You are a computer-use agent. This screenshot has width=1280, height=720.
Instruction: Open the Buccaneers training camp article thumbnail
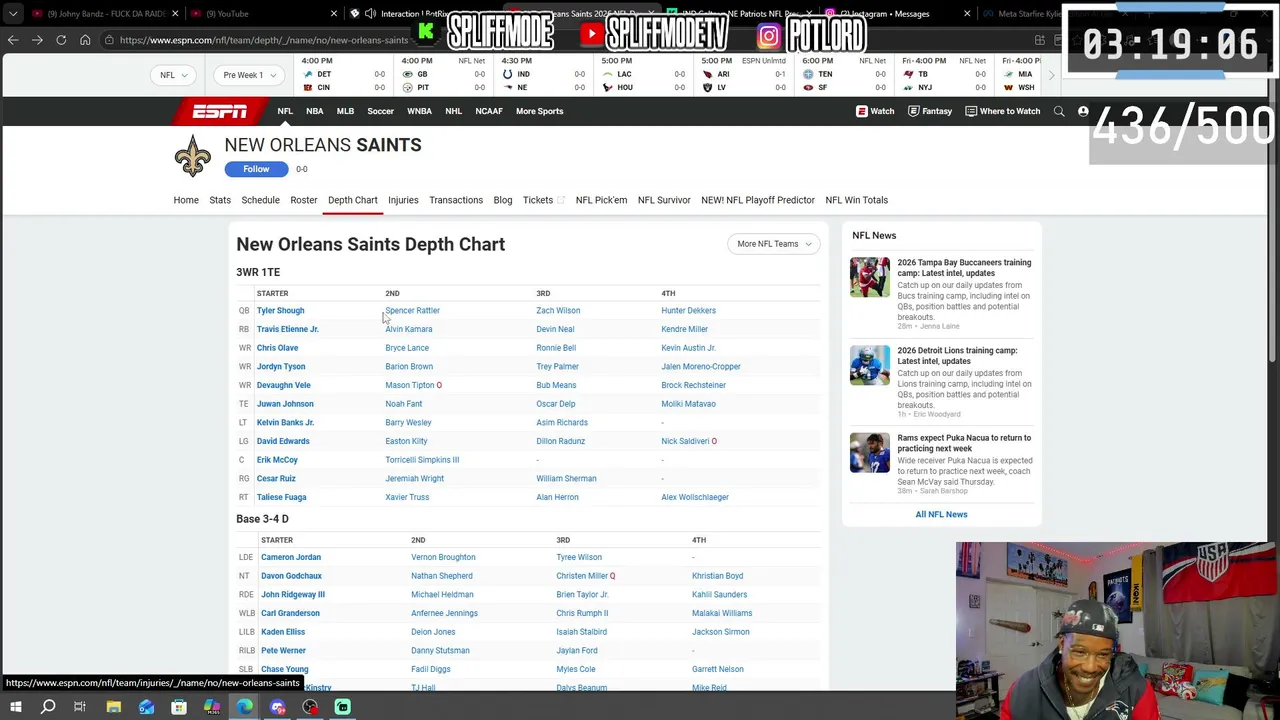point(870,277)
